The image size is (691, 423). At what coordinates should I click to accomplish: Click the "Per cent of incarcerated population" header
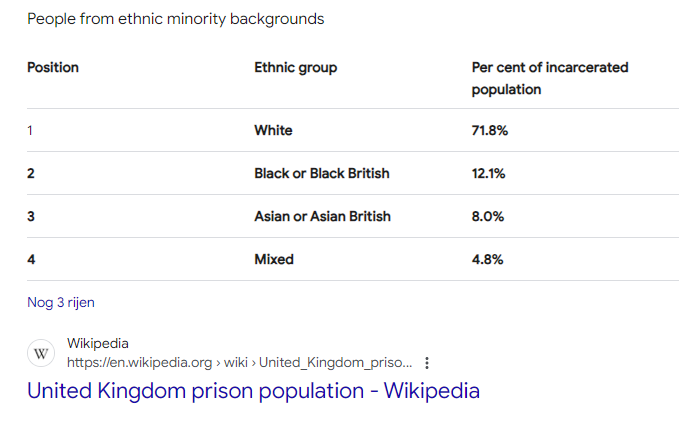(550, 78)
